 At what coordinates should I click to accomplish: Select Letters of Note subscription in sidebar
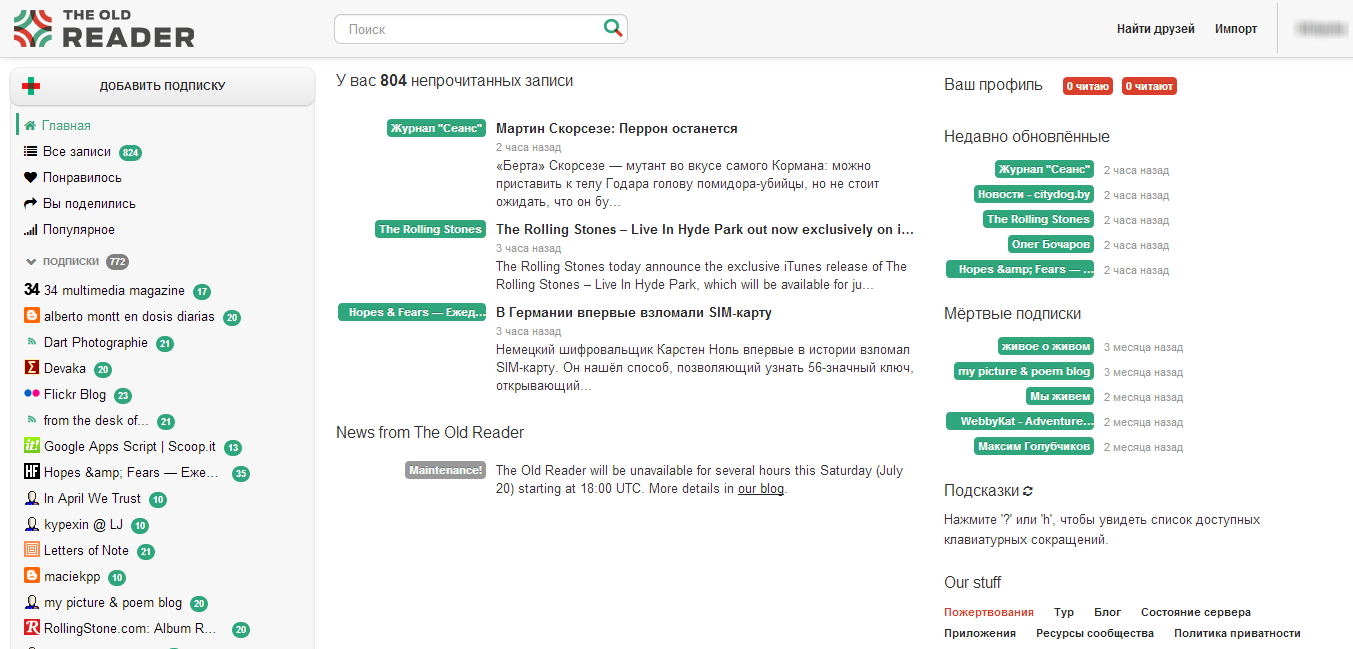click(x=86, y=550)
